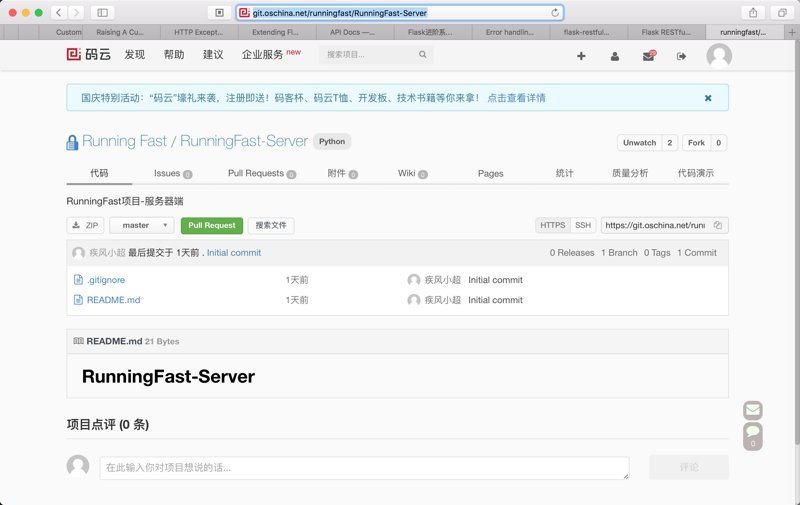Switch clone protocol to HTTPS
The height and width of the screenshot is (505, 800).
[553, 225]
